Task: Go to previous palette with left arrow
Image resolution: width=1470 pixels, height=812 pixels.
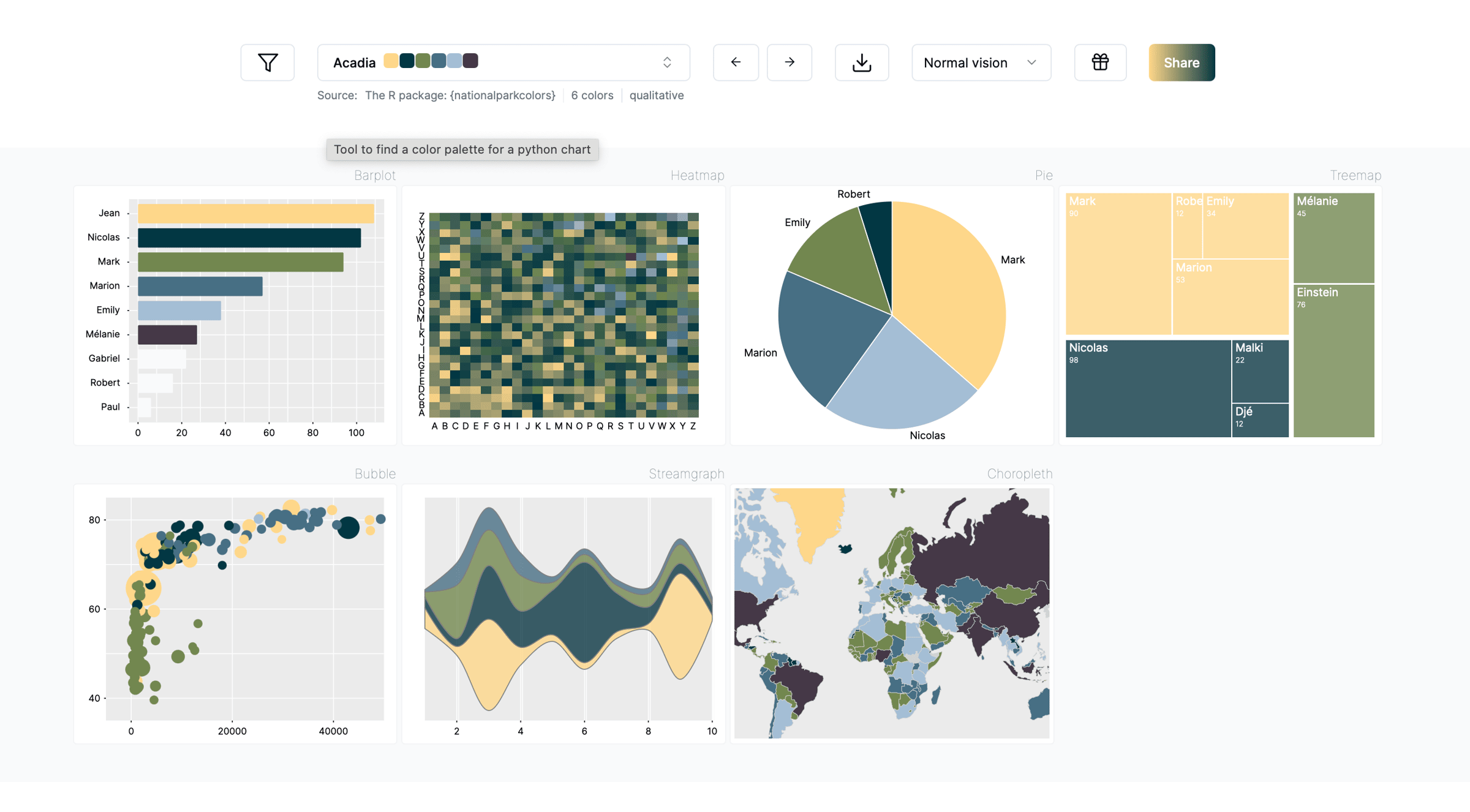Action: [x=736, y=62]
